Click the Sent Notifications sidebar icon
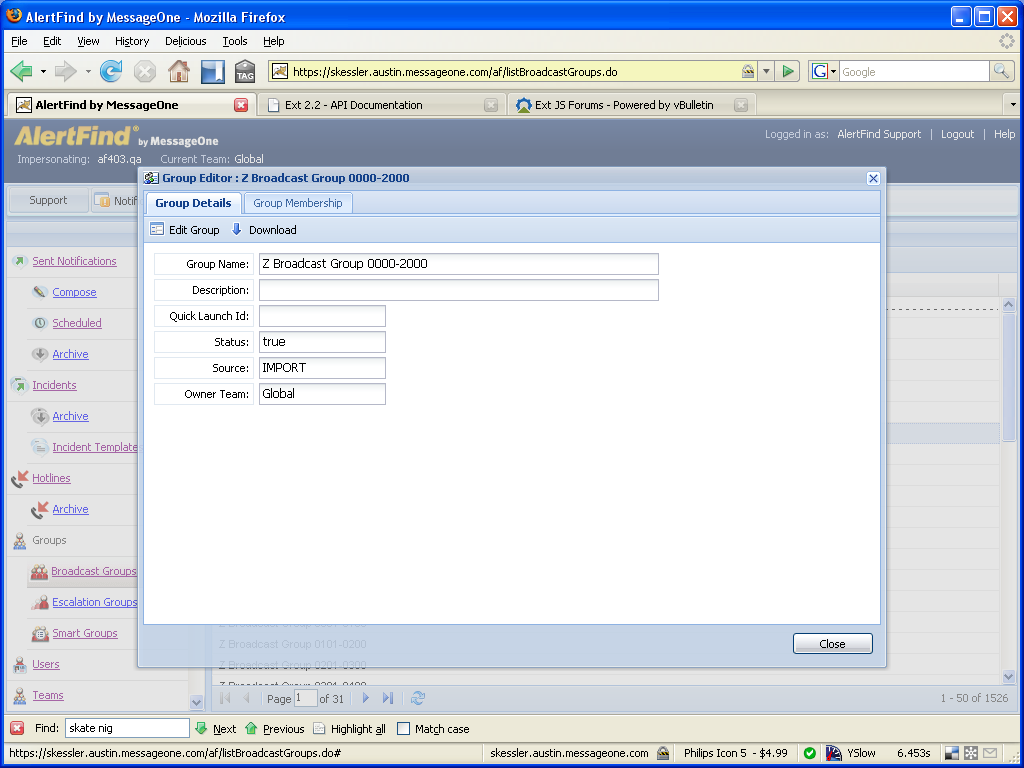This screenshot has width=1024, height=768. pos(20,261)
